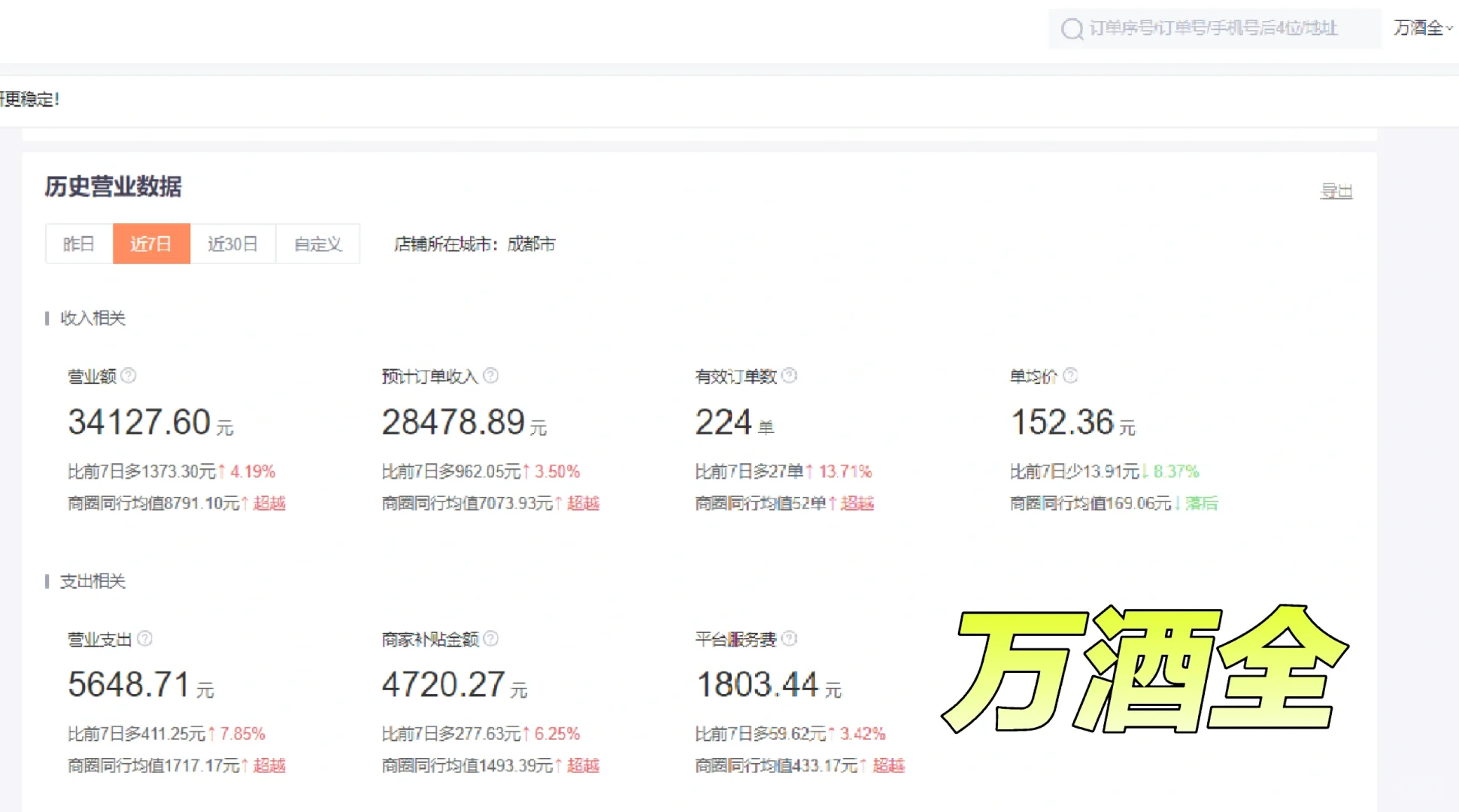
Task: Click 超越 next to 52单
Action: coord(857,503)
